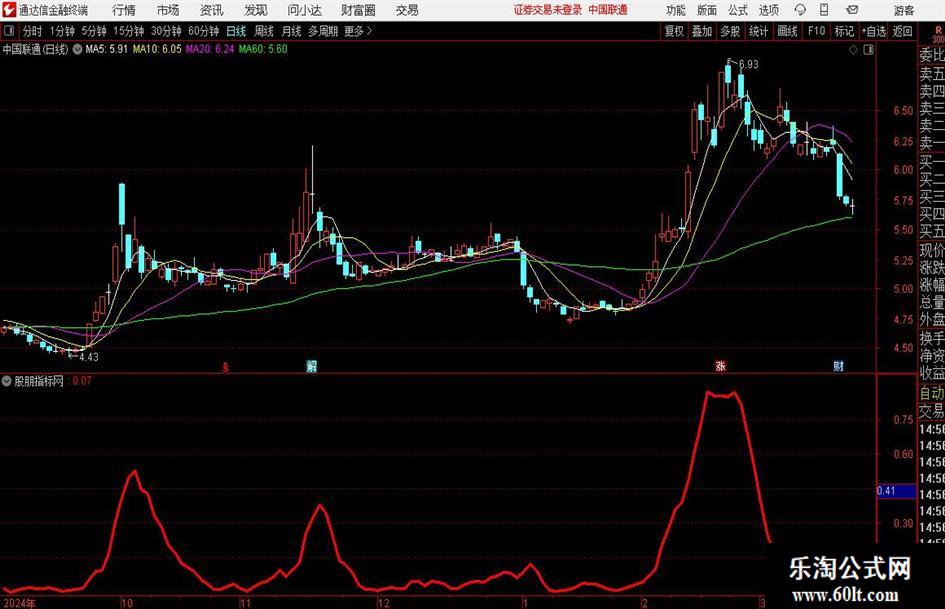945x609 pixels.
Task: Open the 股朋指标网 indicator dropdown circle
Action: pyautogui.click(x=7, y=381)
